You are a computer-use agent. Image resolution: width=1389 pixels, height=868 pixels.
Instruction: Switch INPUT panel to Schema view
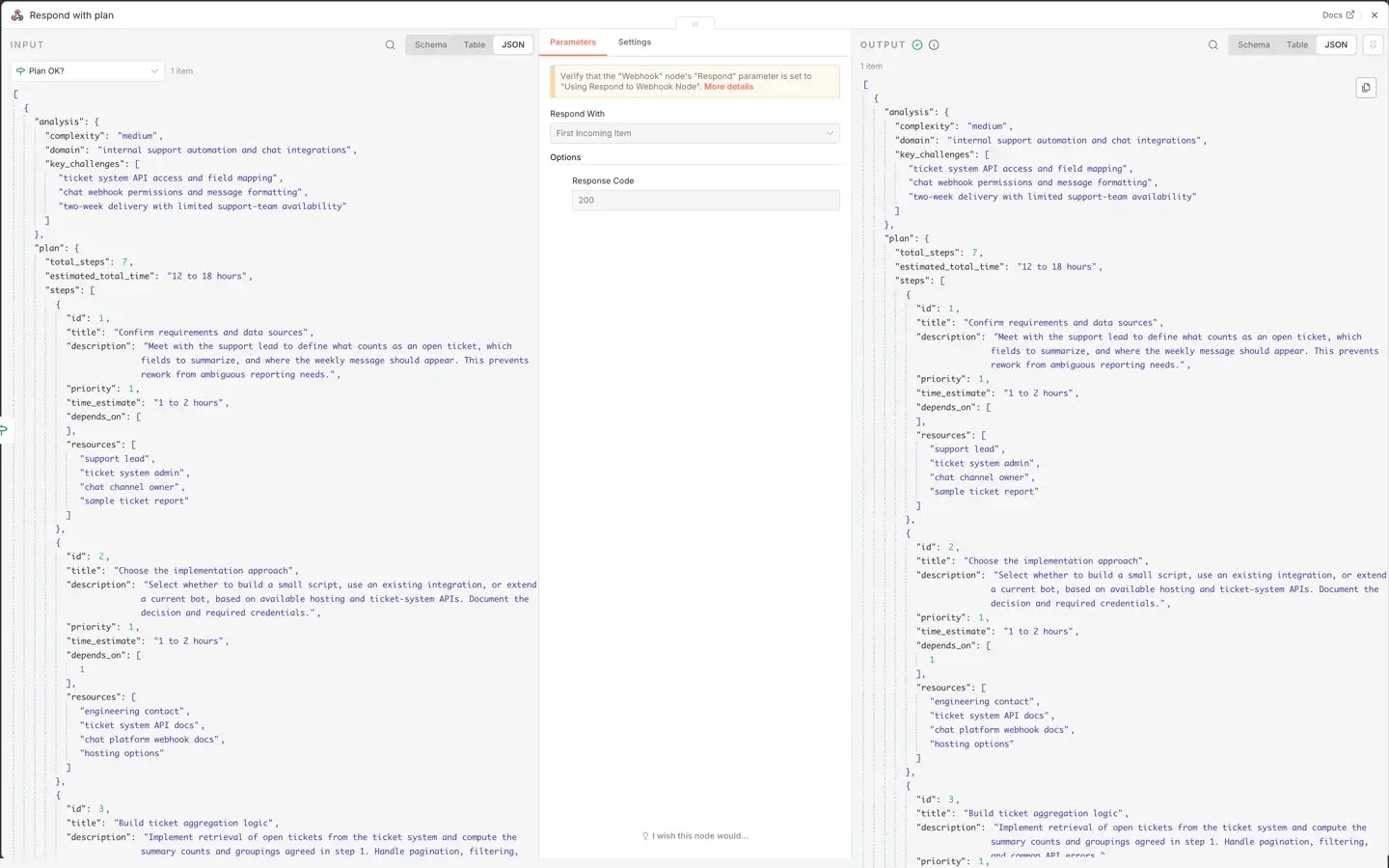(431, 45)
